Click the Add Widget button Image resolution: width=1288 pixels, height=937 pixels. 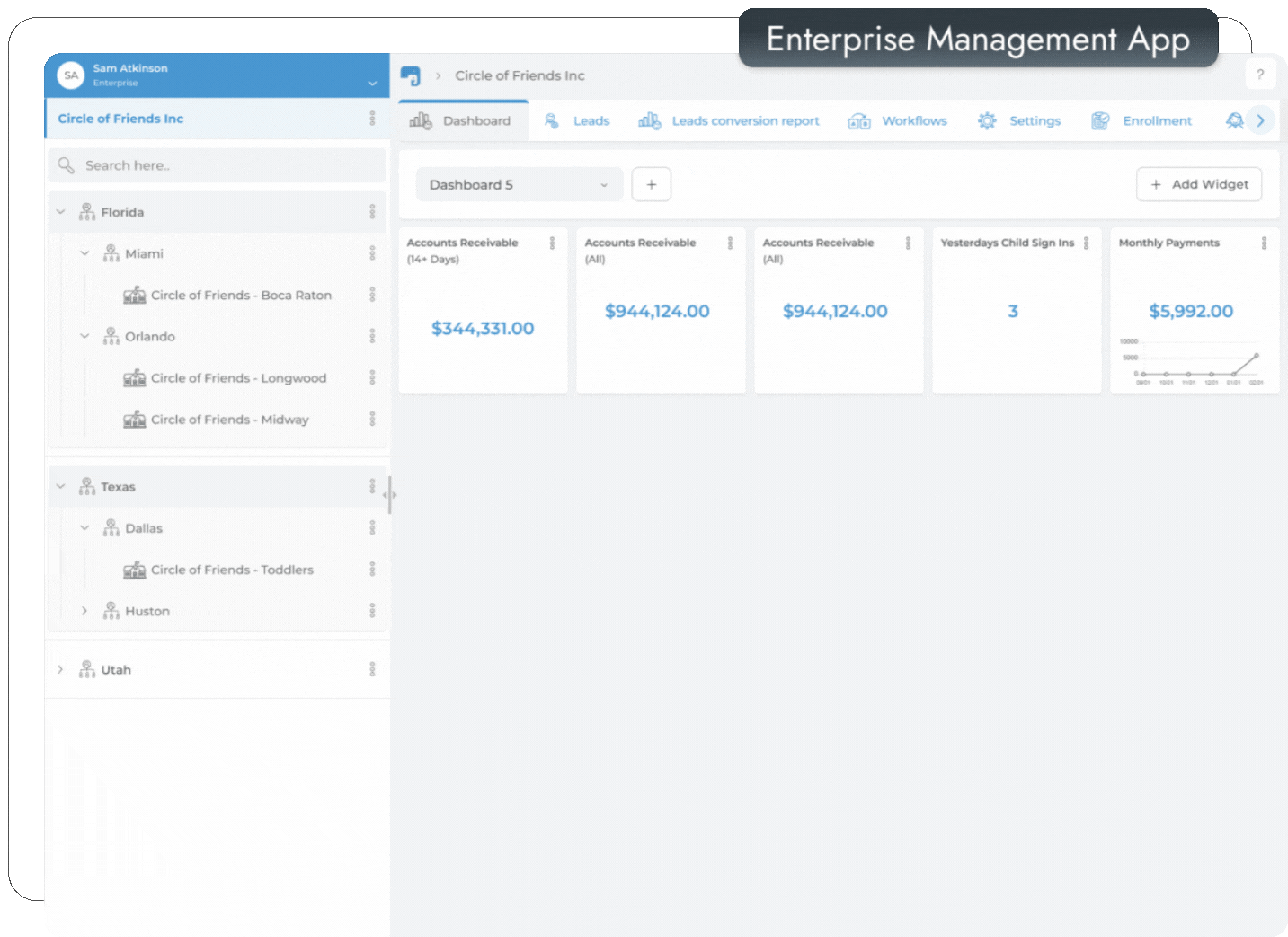(1199, 184)
